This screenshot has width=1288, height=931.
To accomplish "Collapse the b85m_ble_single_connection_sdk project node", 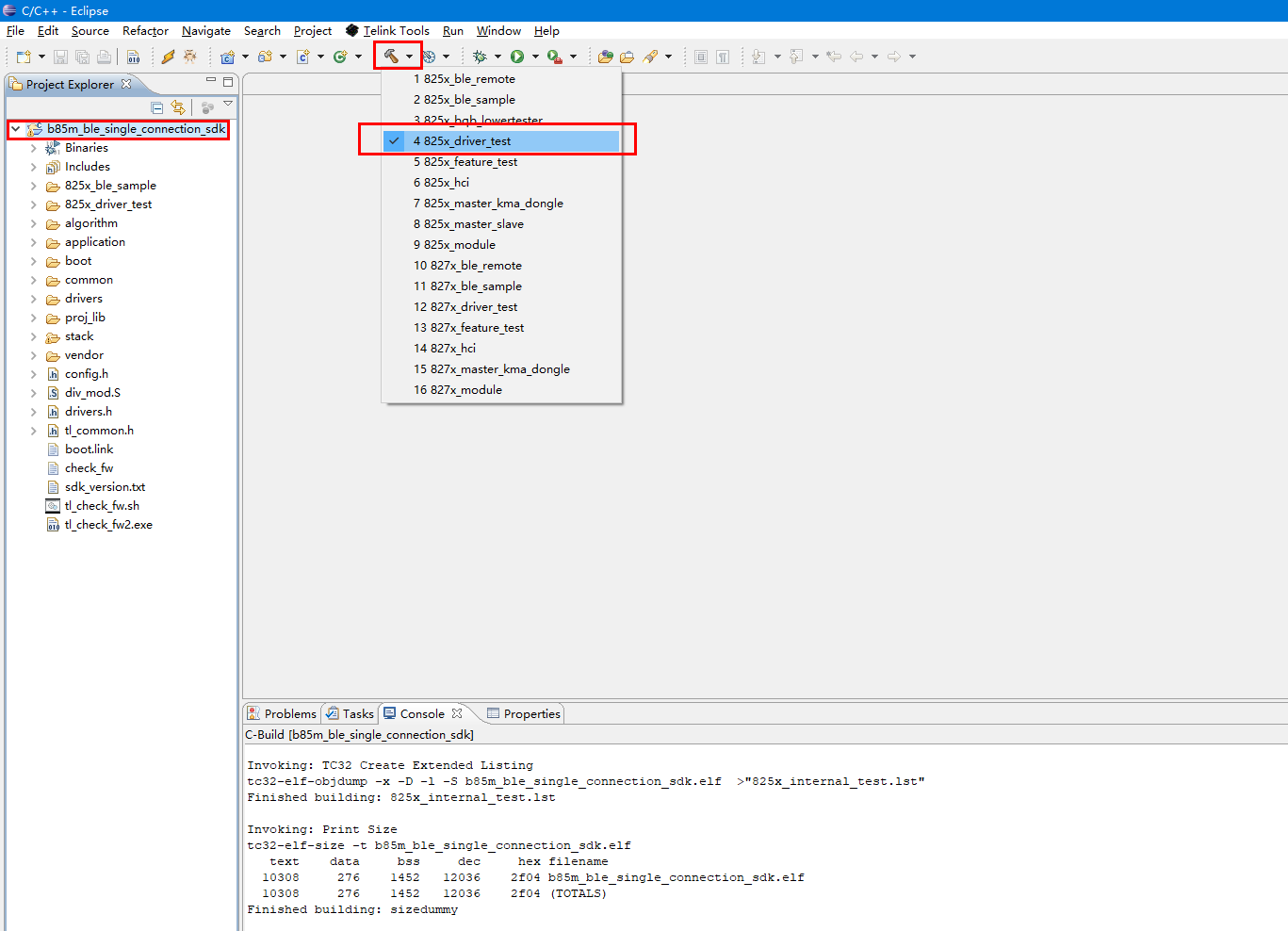I will click(x=16, y=129).
